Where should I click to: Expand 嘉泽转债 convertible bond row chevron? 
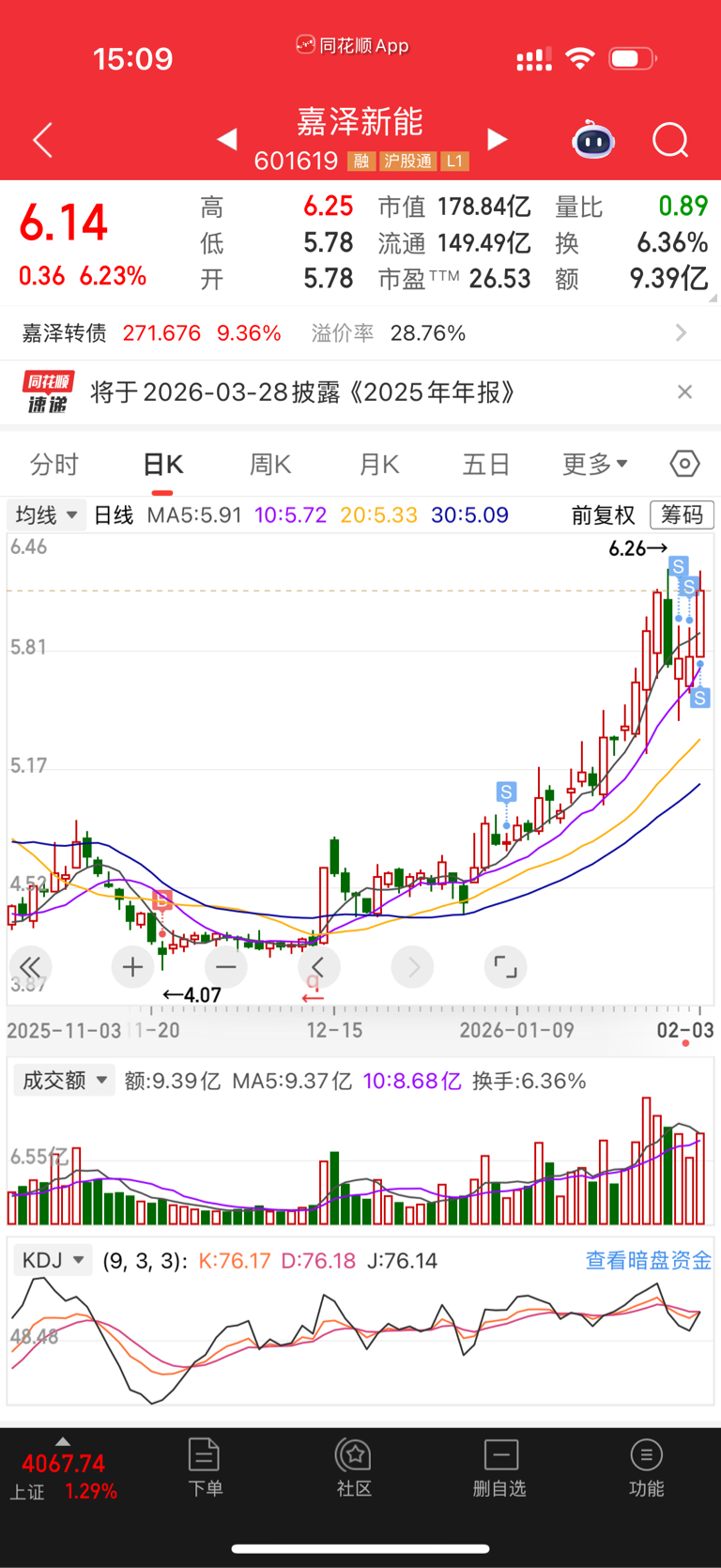click(x=682, y=333)
